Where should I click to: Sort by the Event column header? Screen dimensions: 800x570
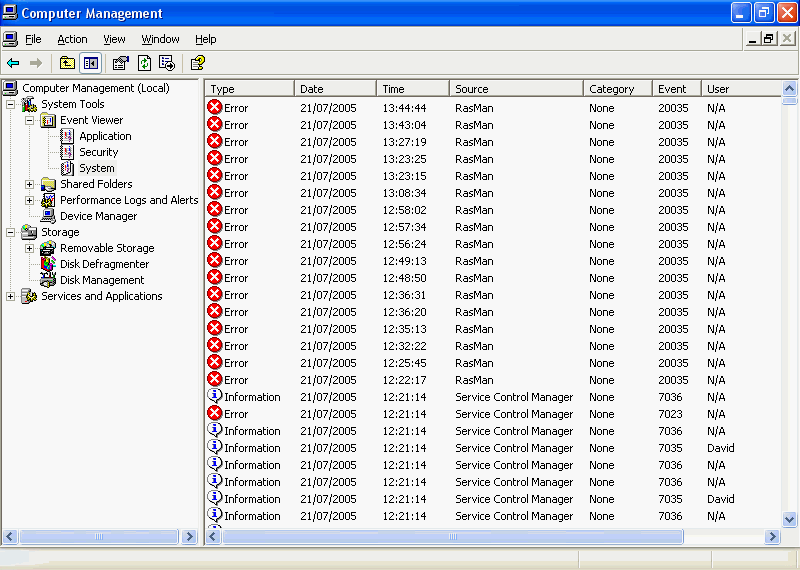click(677, 89)
